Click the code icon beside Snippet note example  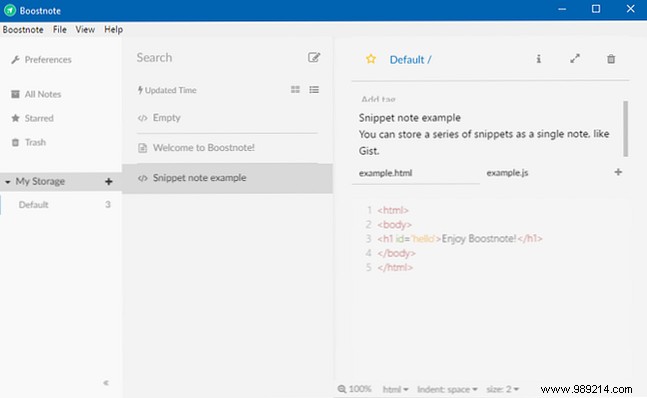(x=142, y=178)
